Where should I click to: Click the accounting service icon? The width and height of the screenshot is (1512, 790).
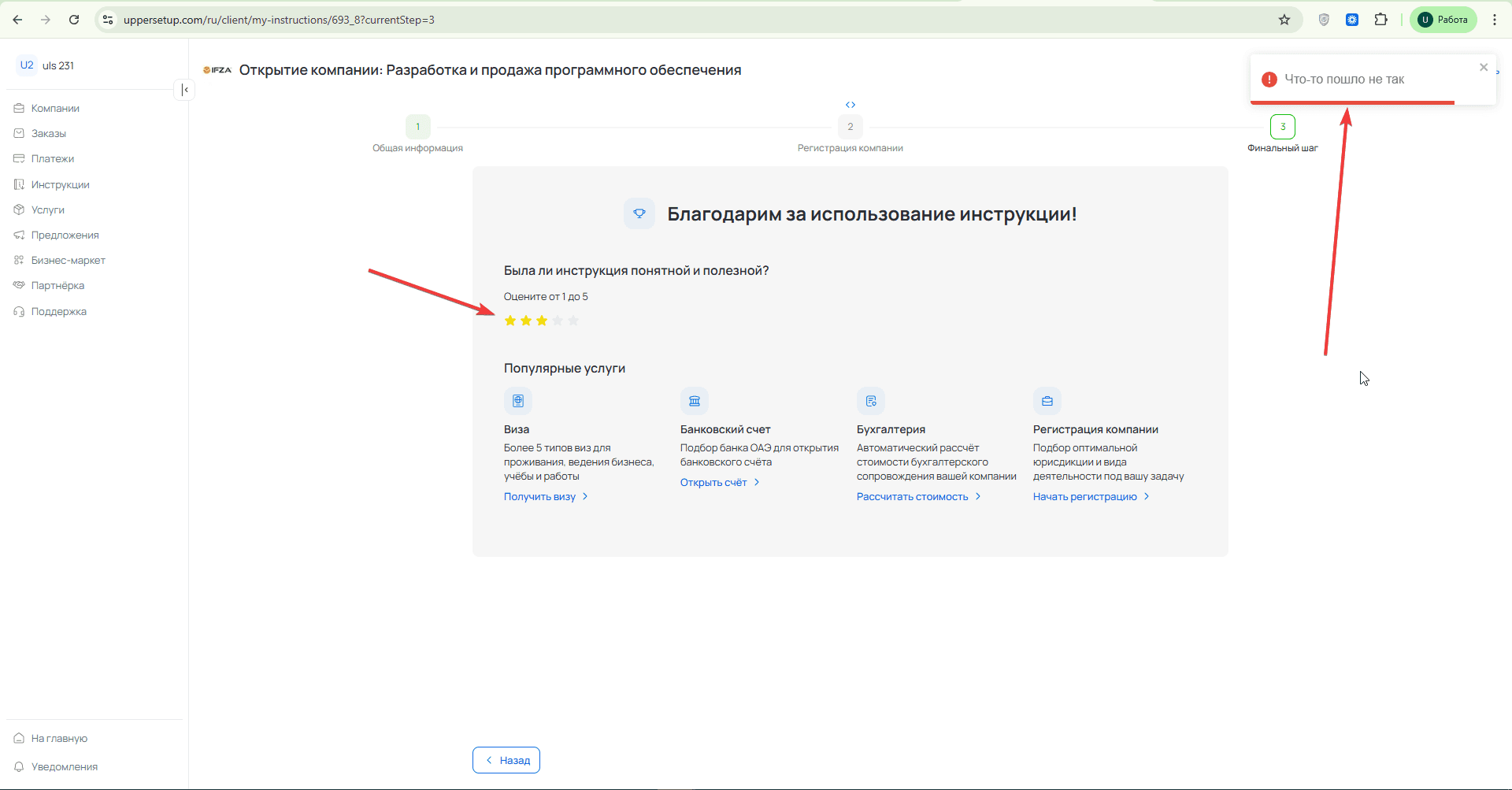(x=871, y=401)
